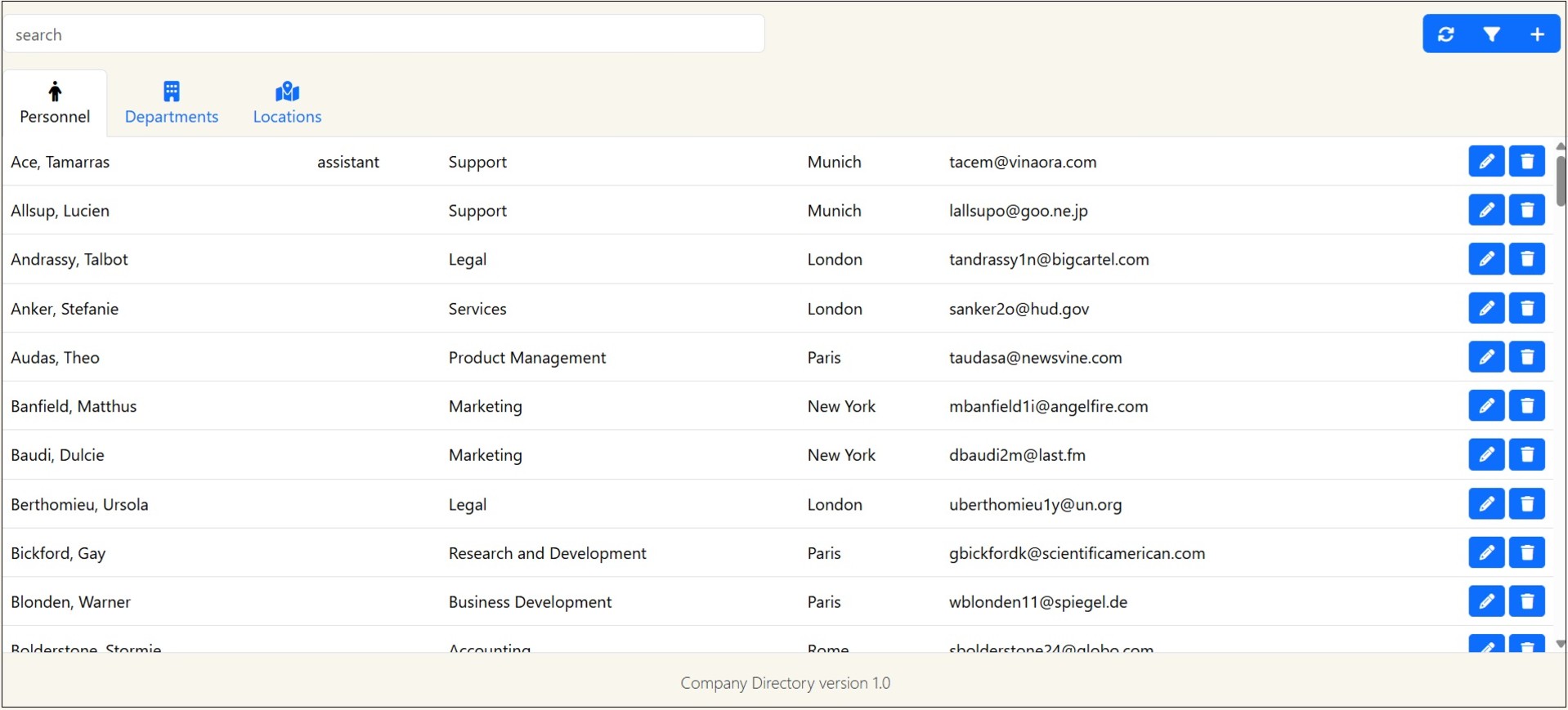Trash the Ursola Berthomieu row
This screenshot has width=1568, height=710.
[x=1526, y=503]
